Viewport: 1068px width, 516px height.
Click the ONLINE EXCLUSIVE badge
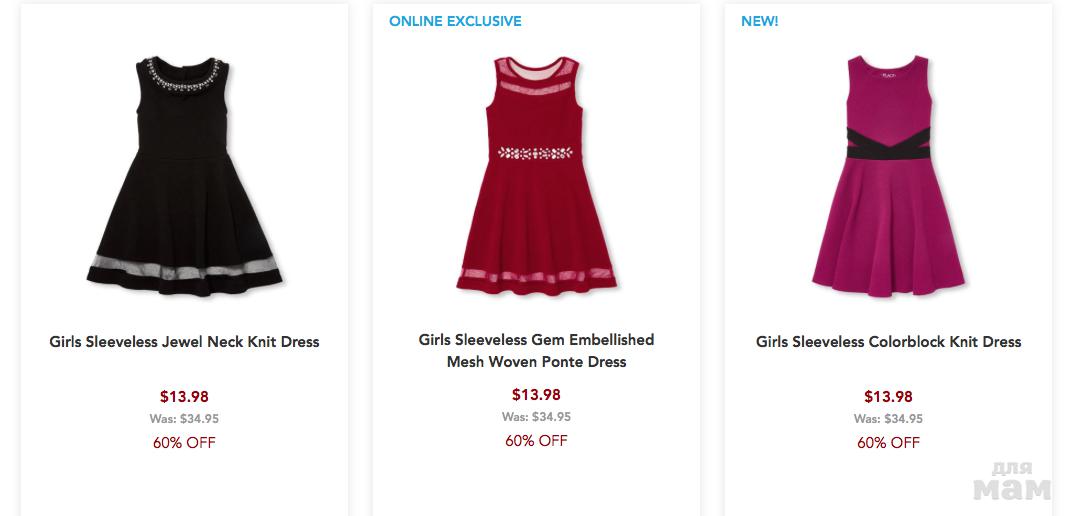coord(455,21)
